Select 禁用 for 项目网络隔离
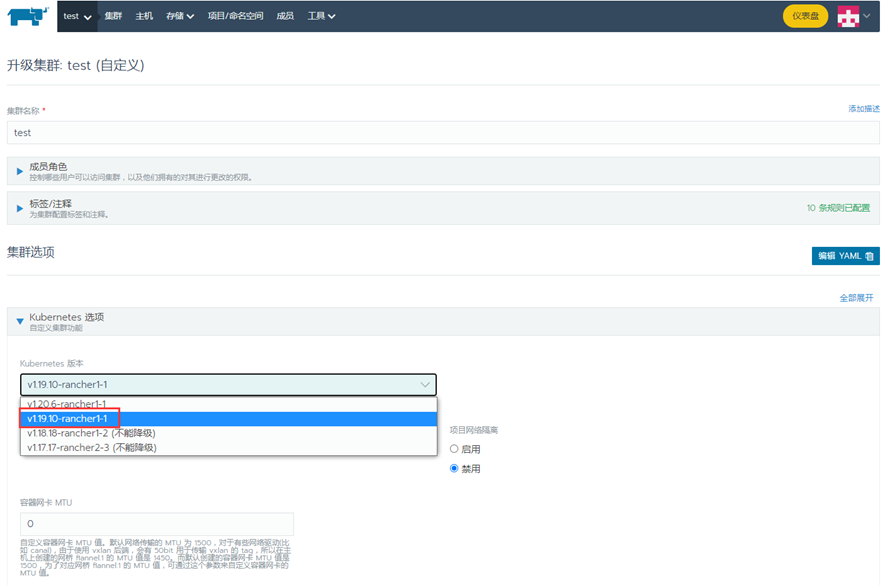The image size is (890, 585). (x=454, y=469)
